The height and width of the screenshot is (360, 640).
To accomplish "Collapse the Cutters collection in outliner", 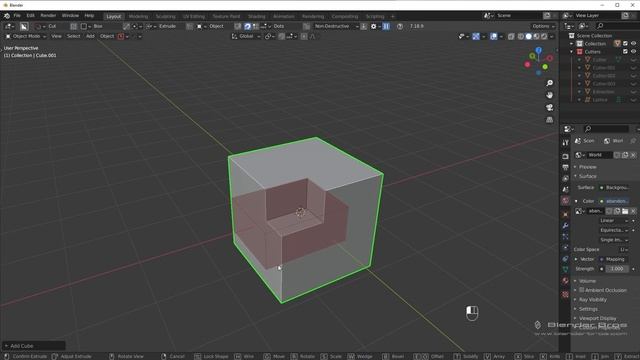I will coord(572,52).
